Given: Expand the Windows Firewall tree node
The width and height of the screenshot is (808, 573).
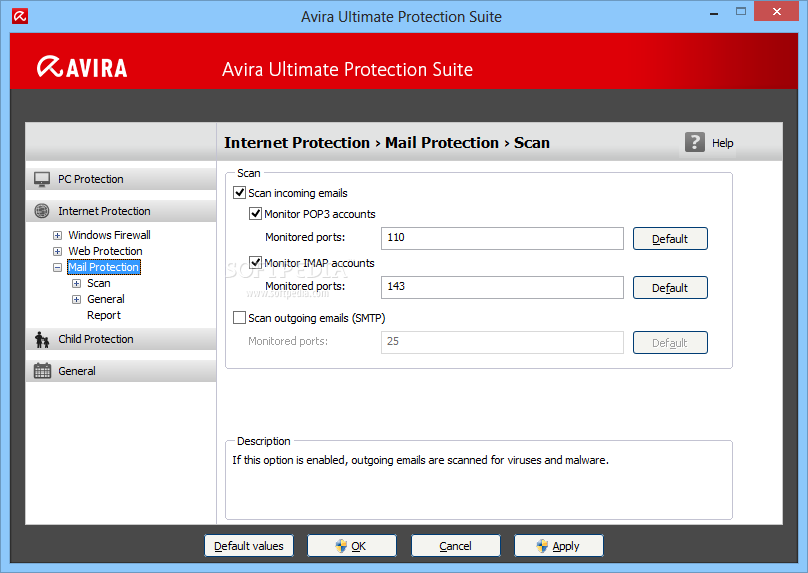Looking at the screenshot, I should [x=58, y=235].
